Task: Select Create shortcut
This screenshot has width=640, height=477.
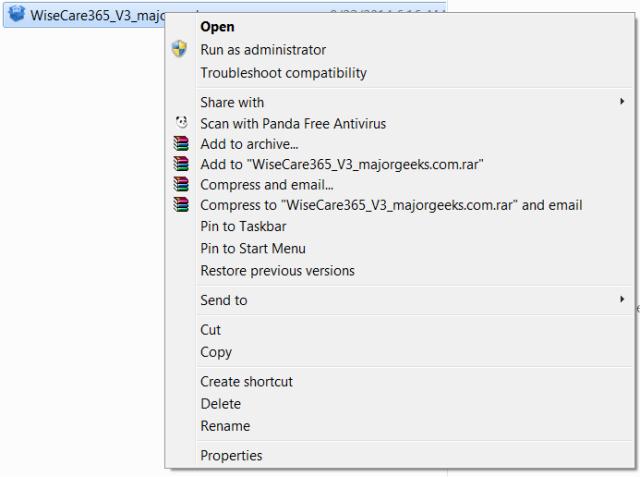Action: click(246, 382)
